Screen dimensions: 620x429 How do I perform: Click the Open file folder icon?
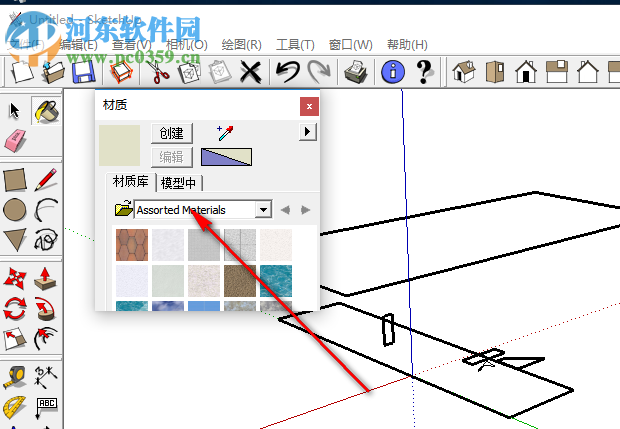pos(53,72)
